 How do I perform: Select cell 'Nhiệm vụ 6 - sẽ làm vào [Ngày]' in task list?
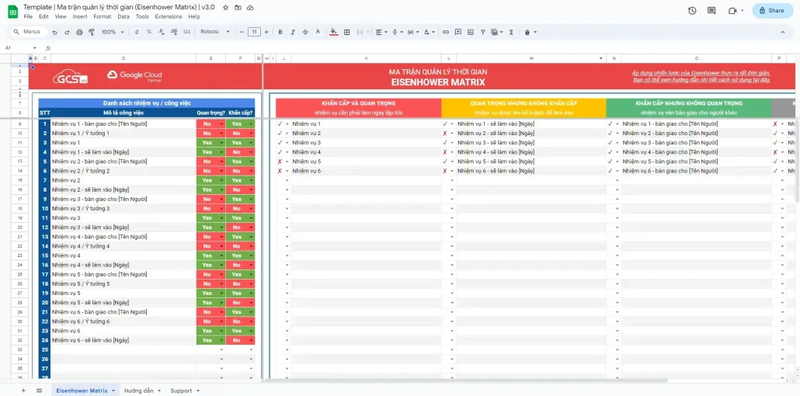(x=123, y=340)
